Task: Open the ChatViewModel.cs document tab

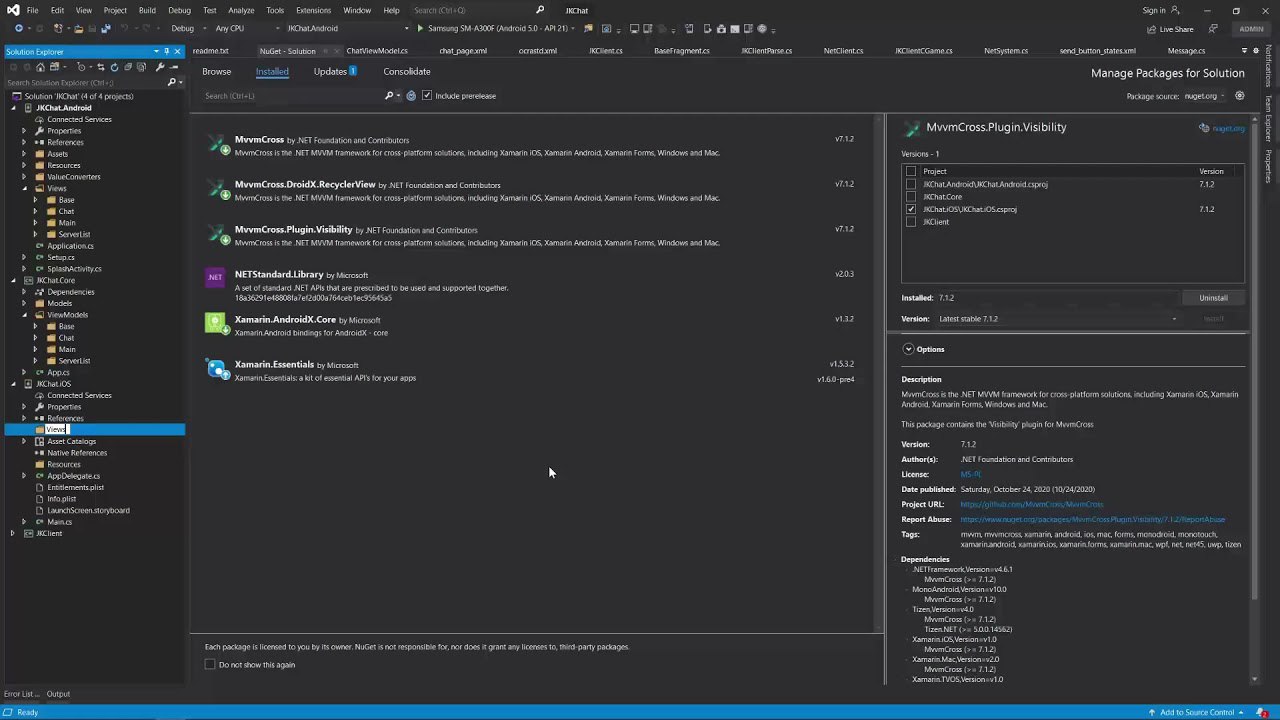Action: tap(377, 51)
